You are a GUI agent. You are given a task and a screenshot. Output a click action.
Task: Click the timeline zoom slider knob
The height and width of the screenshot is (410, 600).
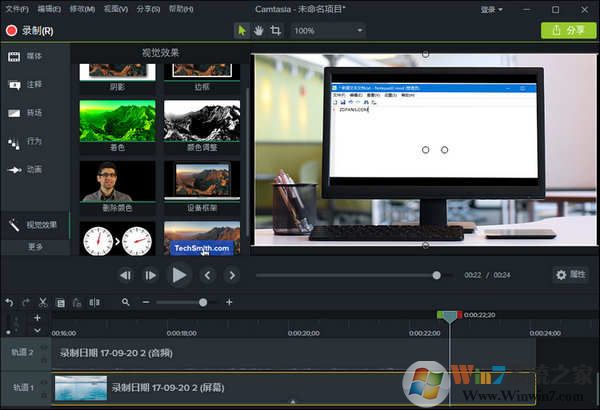point(203,302)
